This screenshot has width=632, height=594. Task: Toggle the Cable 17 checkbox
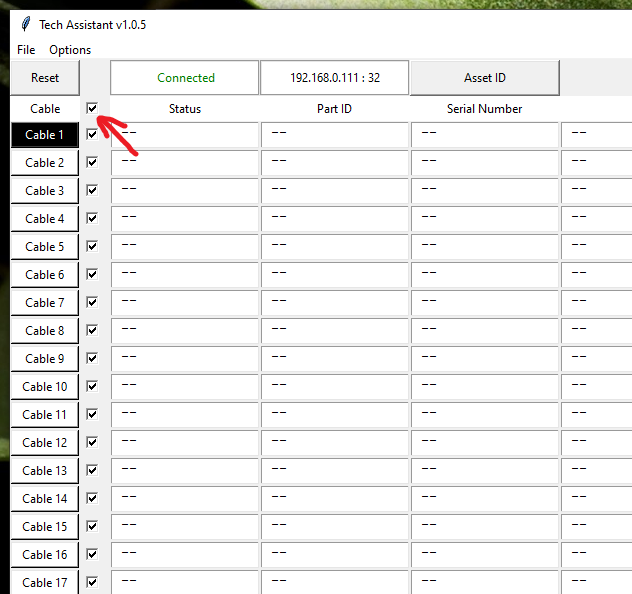pos(93,582)
